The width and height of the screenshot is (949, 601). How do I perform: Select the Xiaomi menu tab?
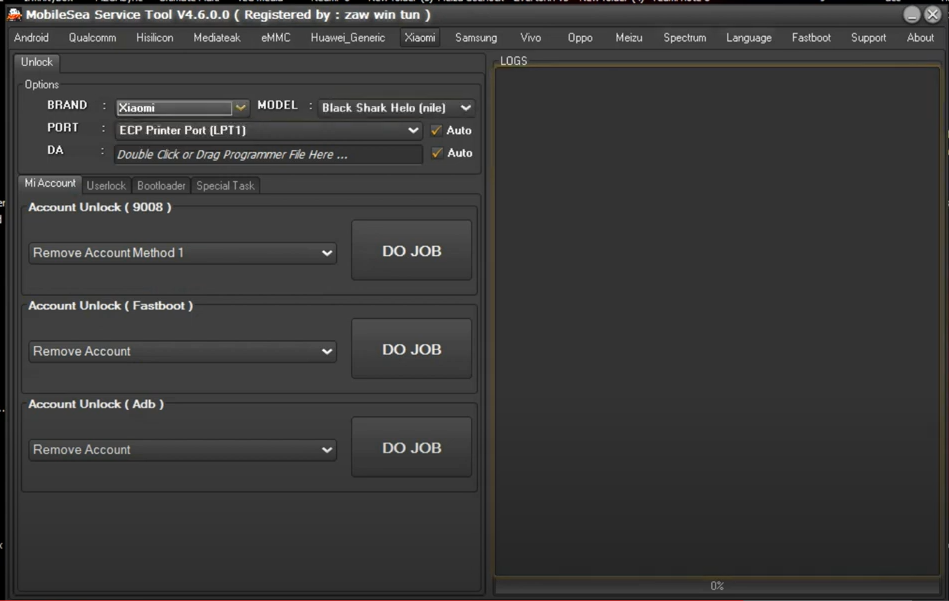[x=419, y=38]
